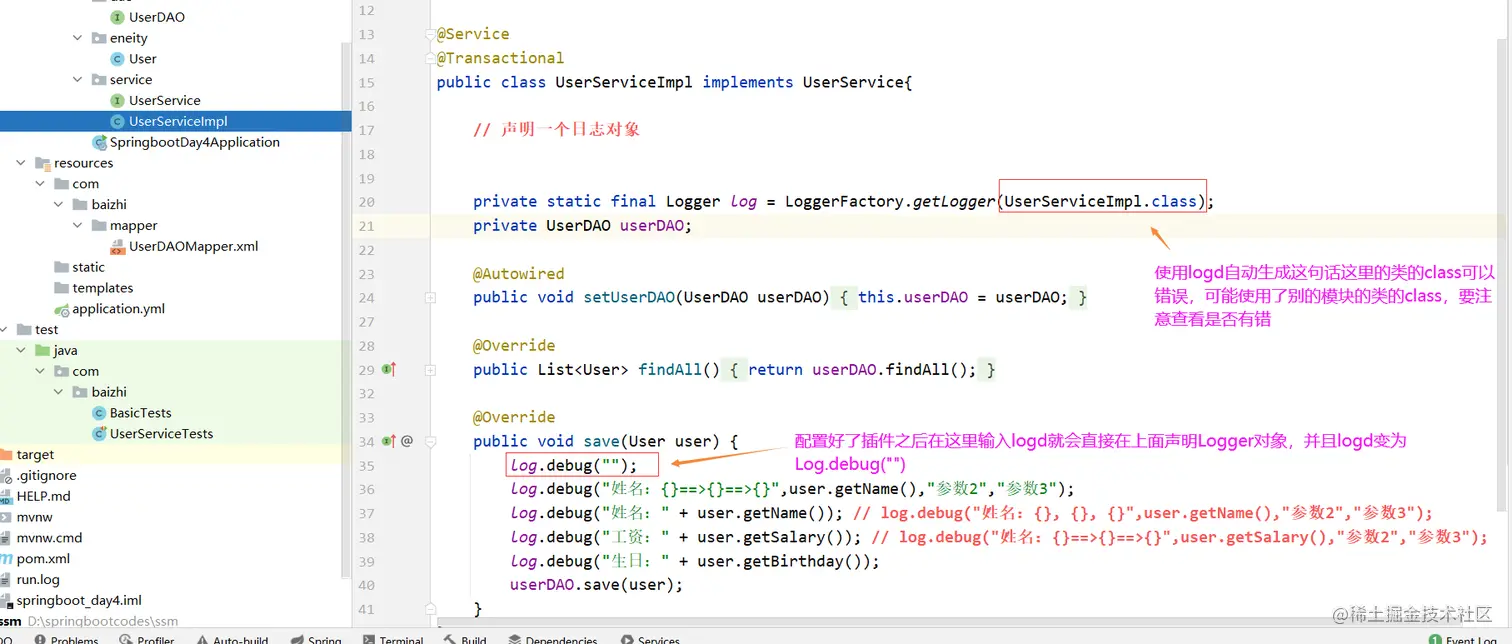Collapse the com folder under resources

click(x=40, y=184)
